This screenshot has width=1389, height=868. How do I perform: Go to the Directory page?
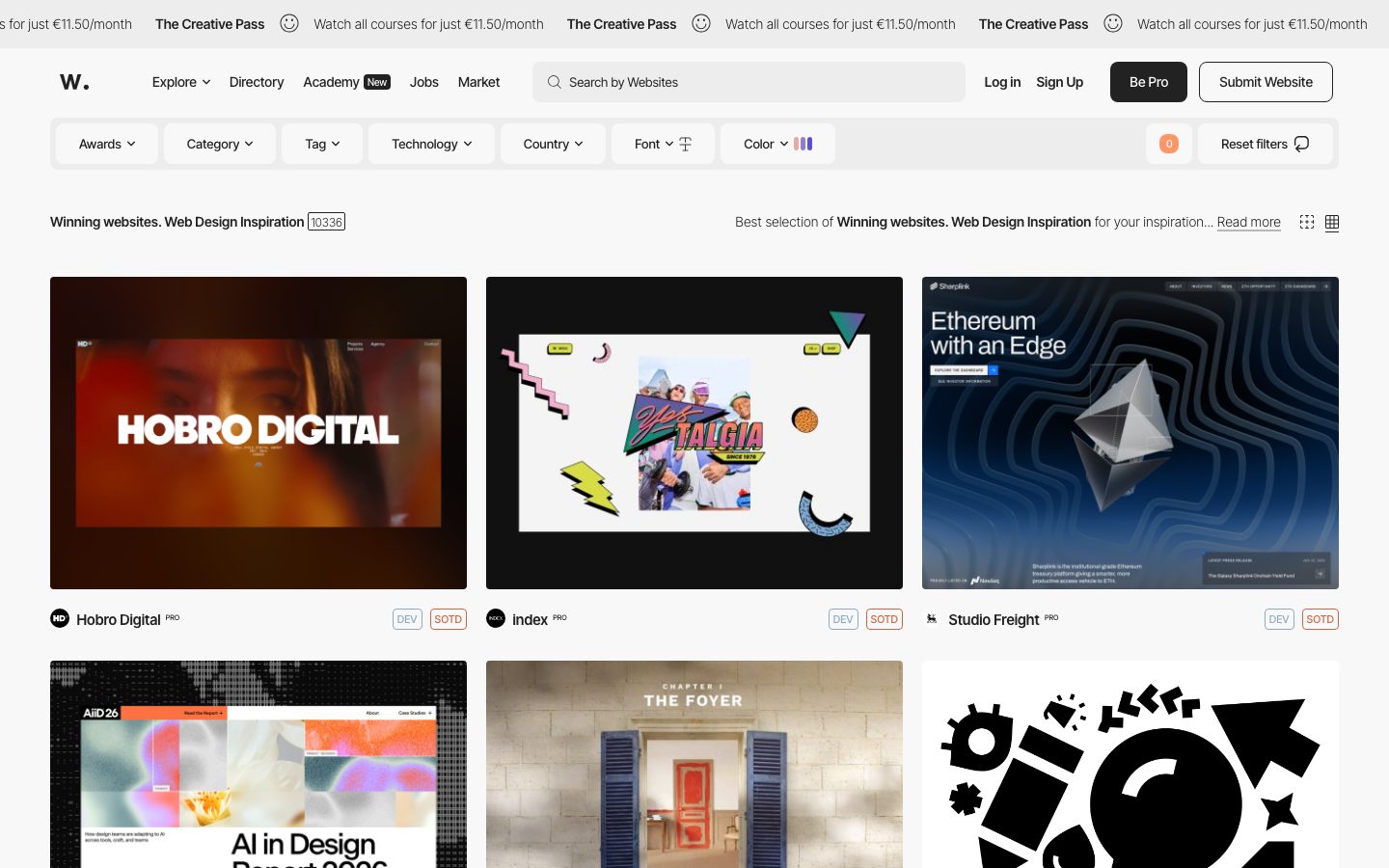[x=257, y=82]
